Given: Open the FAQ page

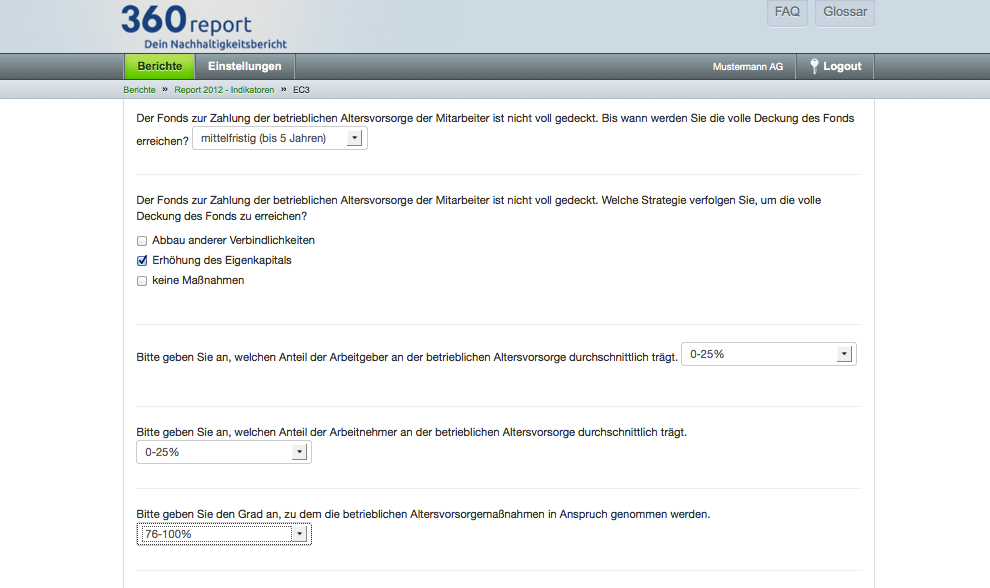Looking at the screenshot, I should (x=787, y=12).
